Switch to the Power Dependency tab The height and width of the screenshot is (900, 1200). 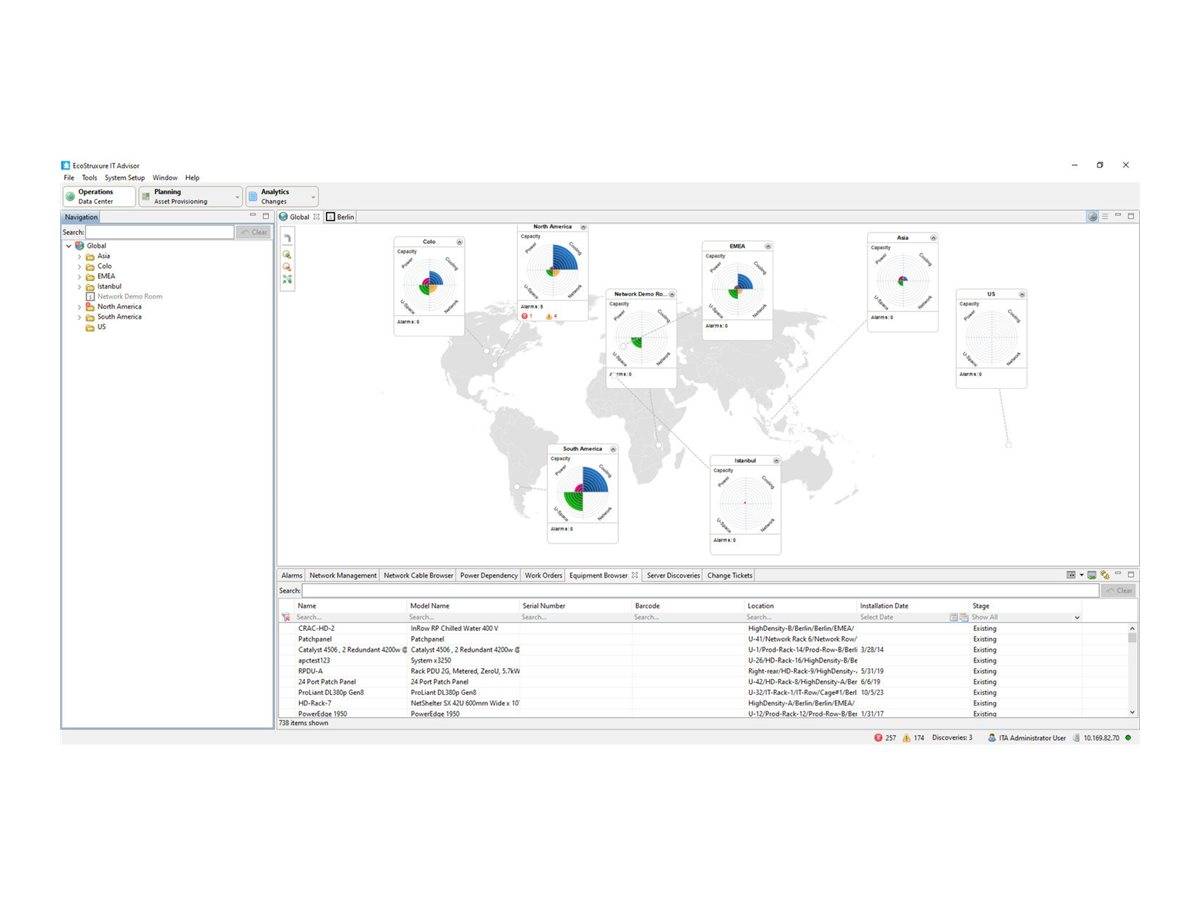point(490,575)
